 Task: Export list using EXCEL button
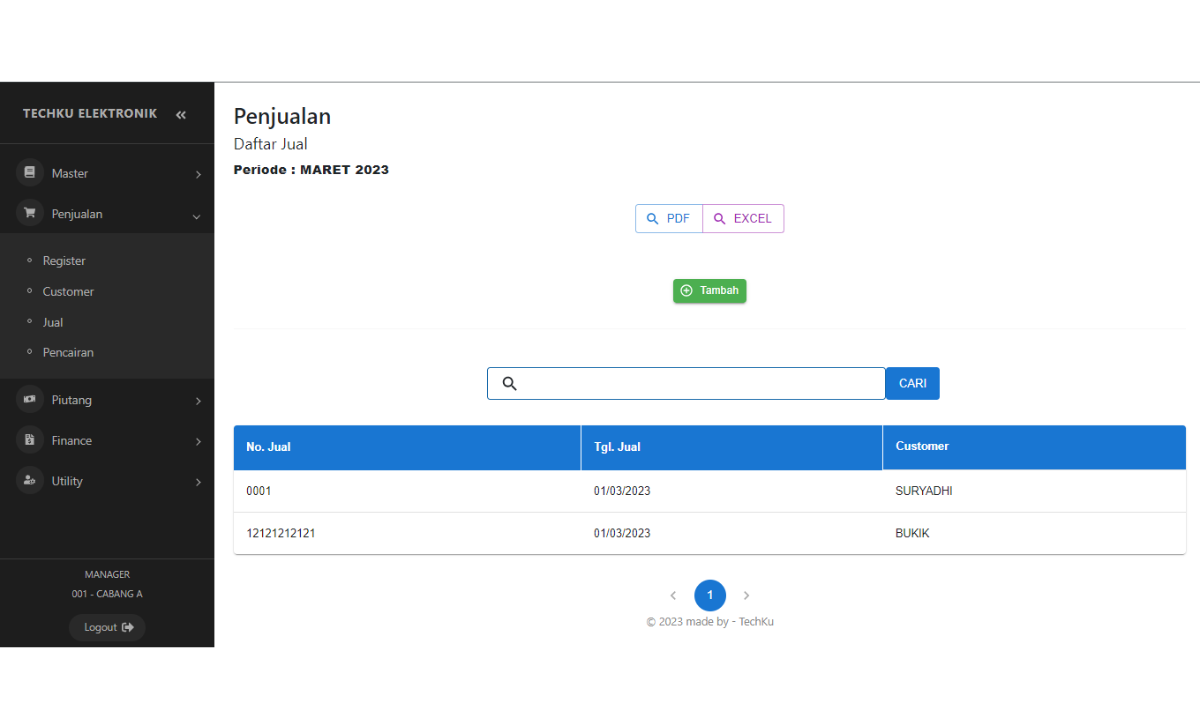(743, 219)
